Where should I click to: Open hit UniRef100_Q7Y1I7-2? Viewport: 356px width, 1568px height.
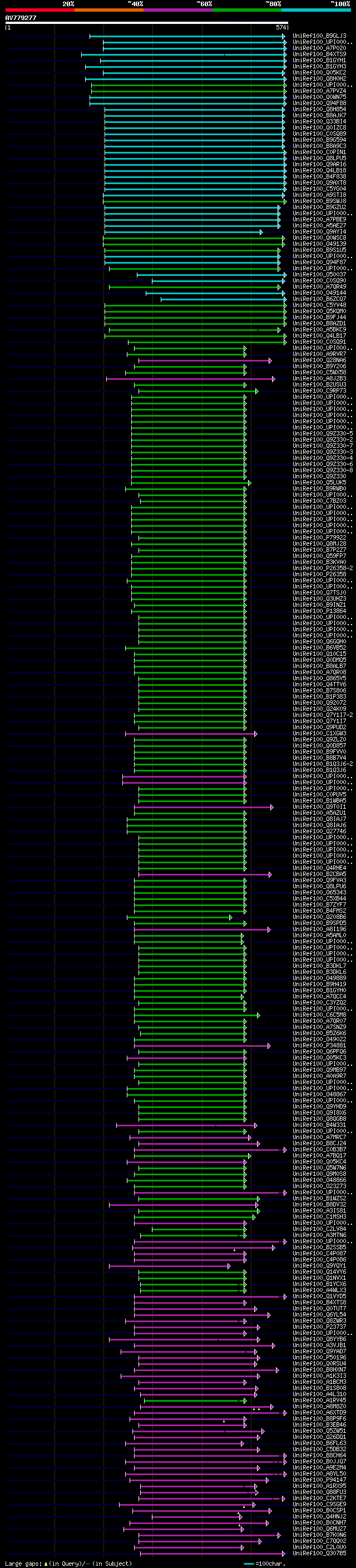(323, 715)
